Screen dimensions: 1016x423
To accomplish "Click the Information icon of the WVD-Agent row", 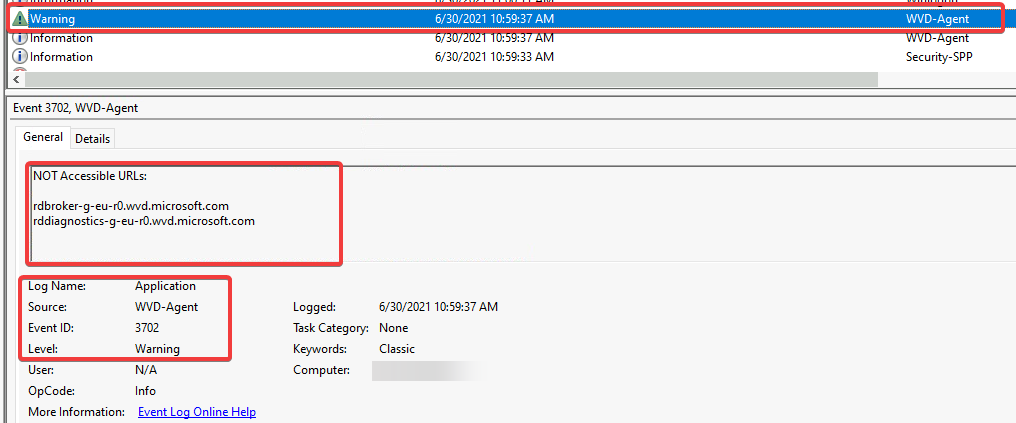I will point(20,38).
